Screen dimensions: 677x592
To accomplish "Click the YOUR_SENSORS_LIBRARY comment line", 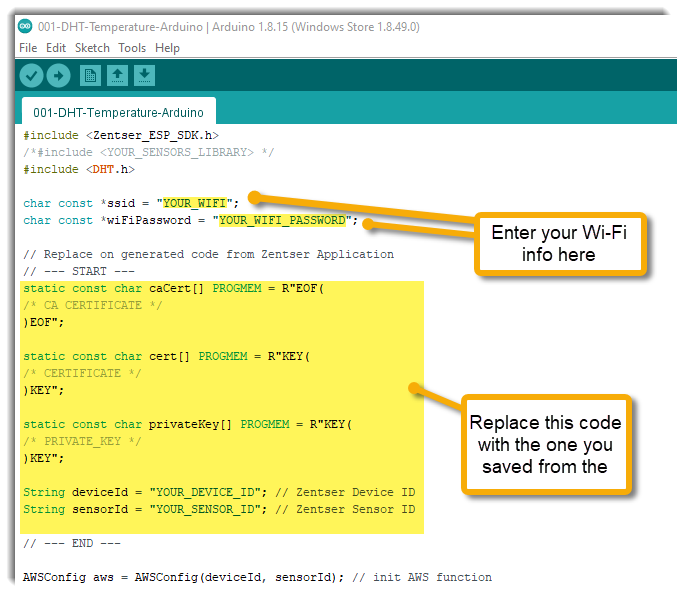I will click(149, 152).
